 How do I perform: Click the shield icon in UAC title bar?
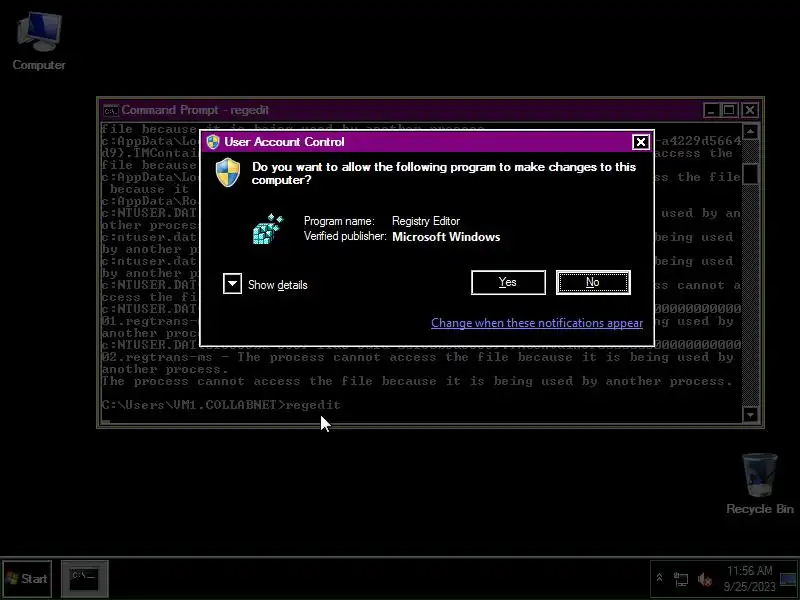[x=213, y=142]
